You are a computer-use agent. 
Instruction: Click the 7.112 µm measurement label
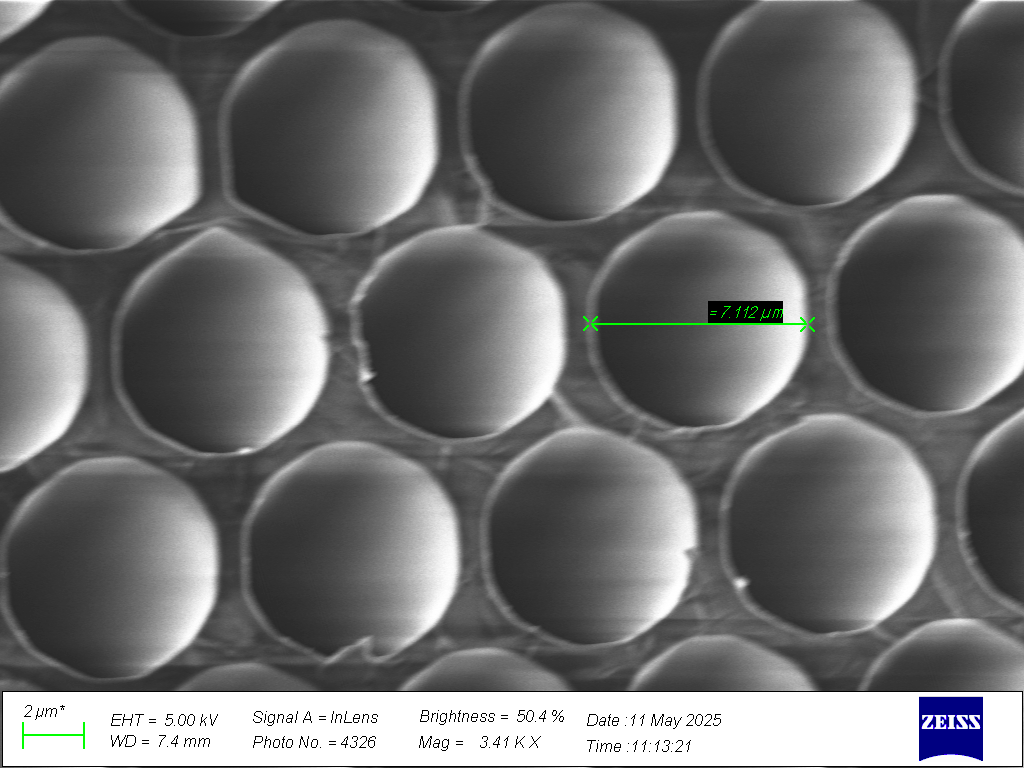tap(745, 312)
